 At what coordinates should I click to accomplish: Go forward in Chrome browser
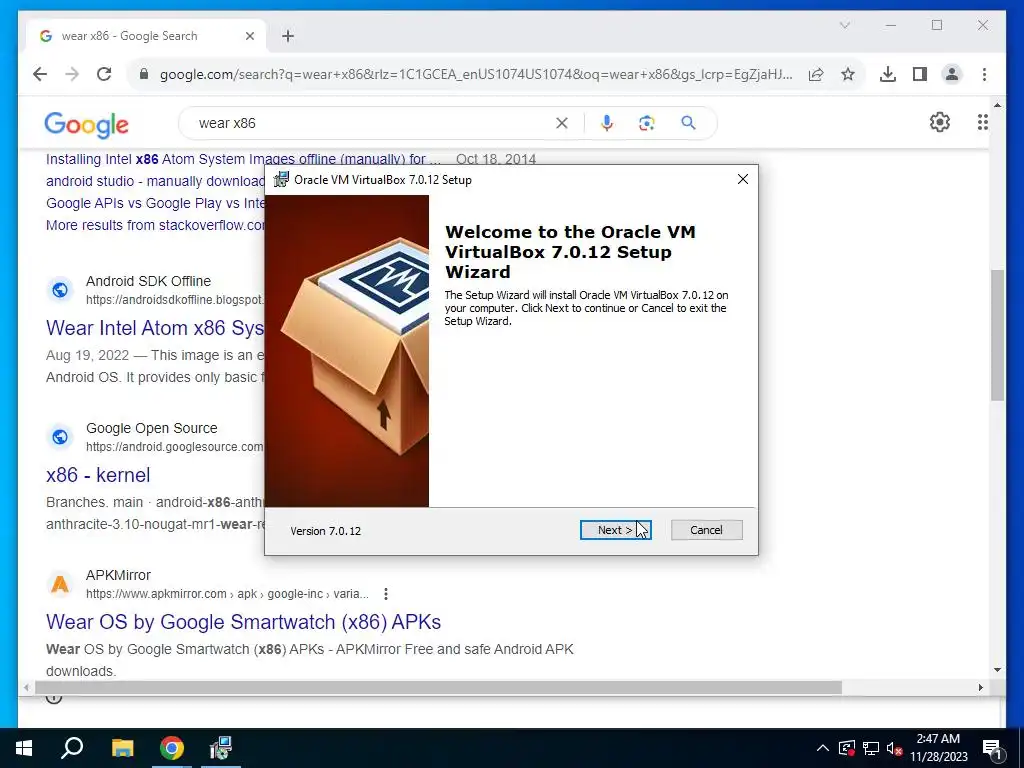72,74
